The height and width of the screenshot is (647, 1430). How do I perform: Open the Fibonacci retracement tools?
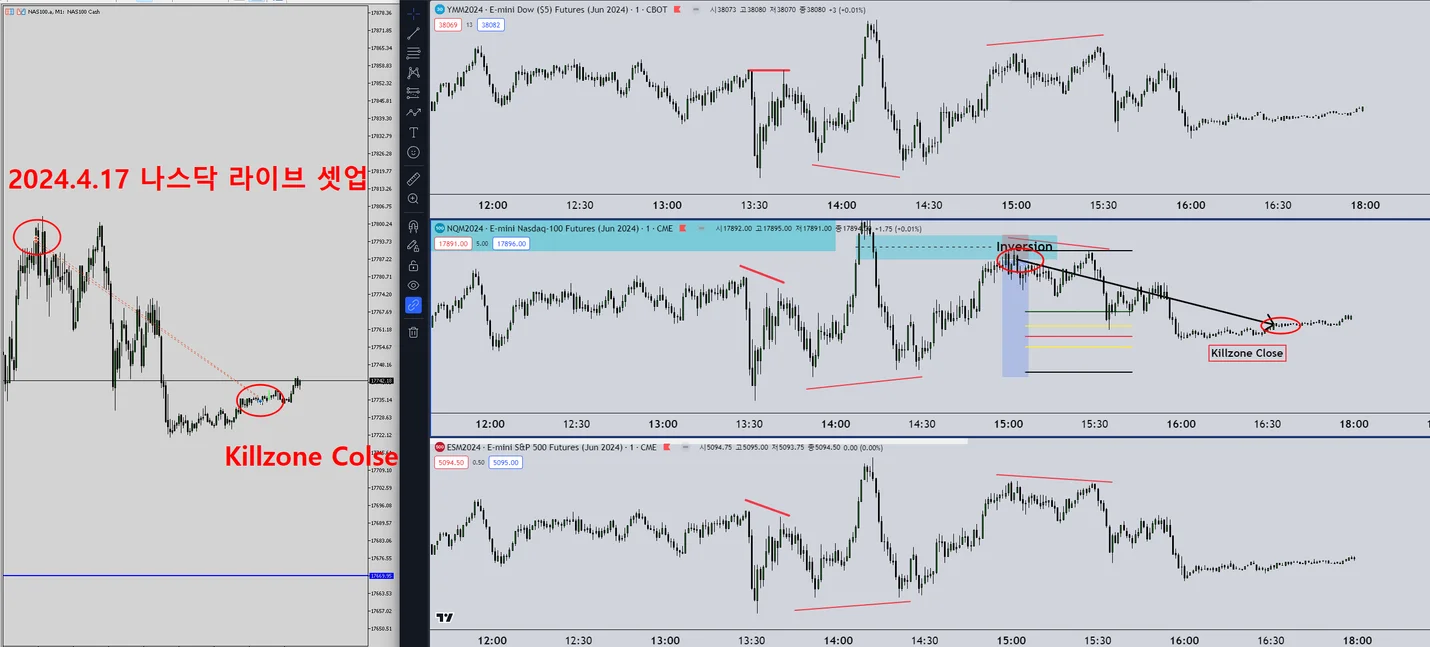[414, 53]
